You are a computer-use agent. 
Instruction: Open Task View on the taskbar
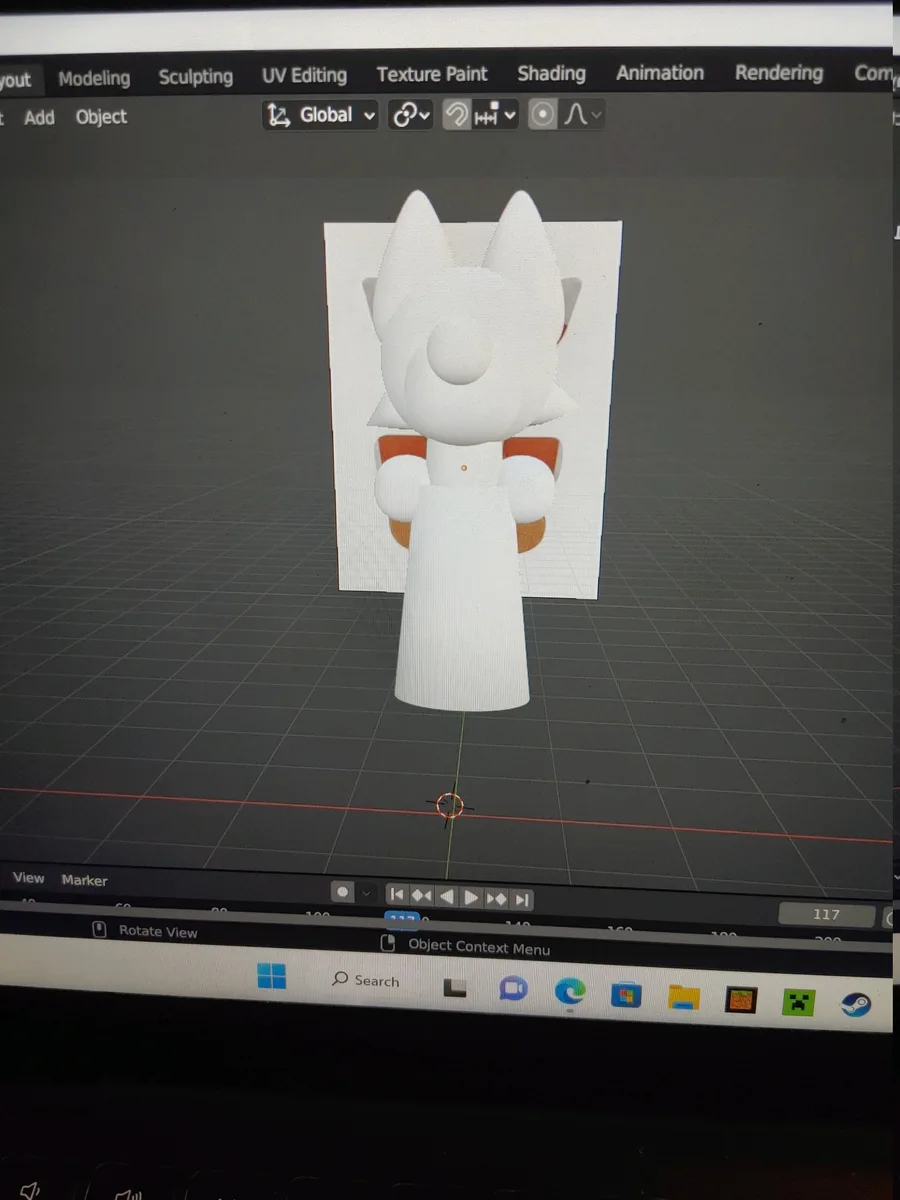[x=455, y=987]
